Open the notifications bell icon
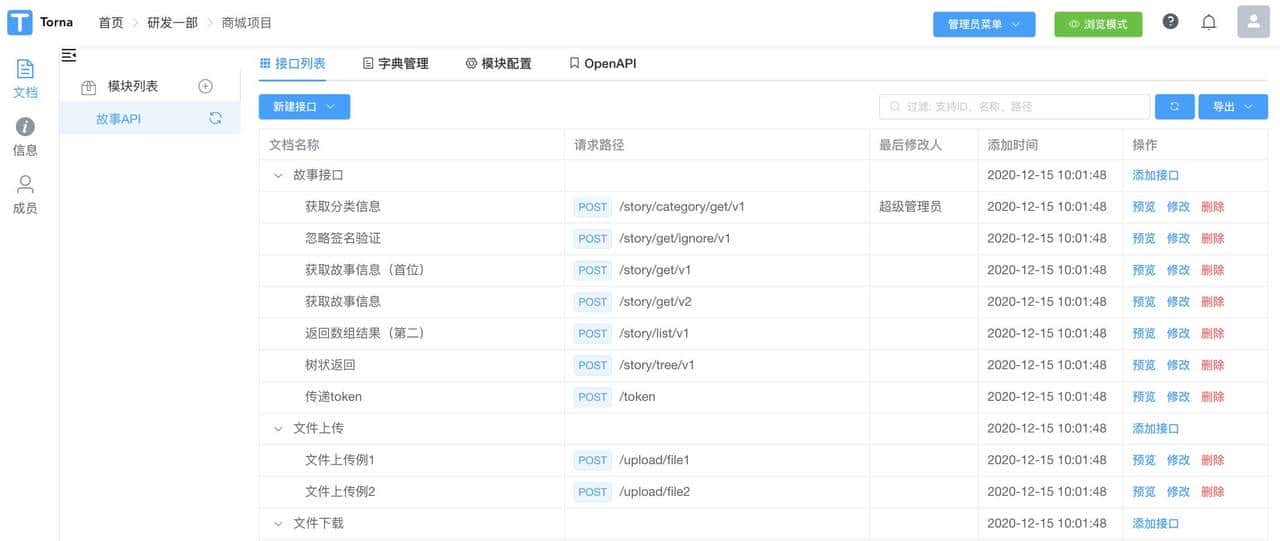Screen dimensions: 1280x541 [x=1209, y=22]
